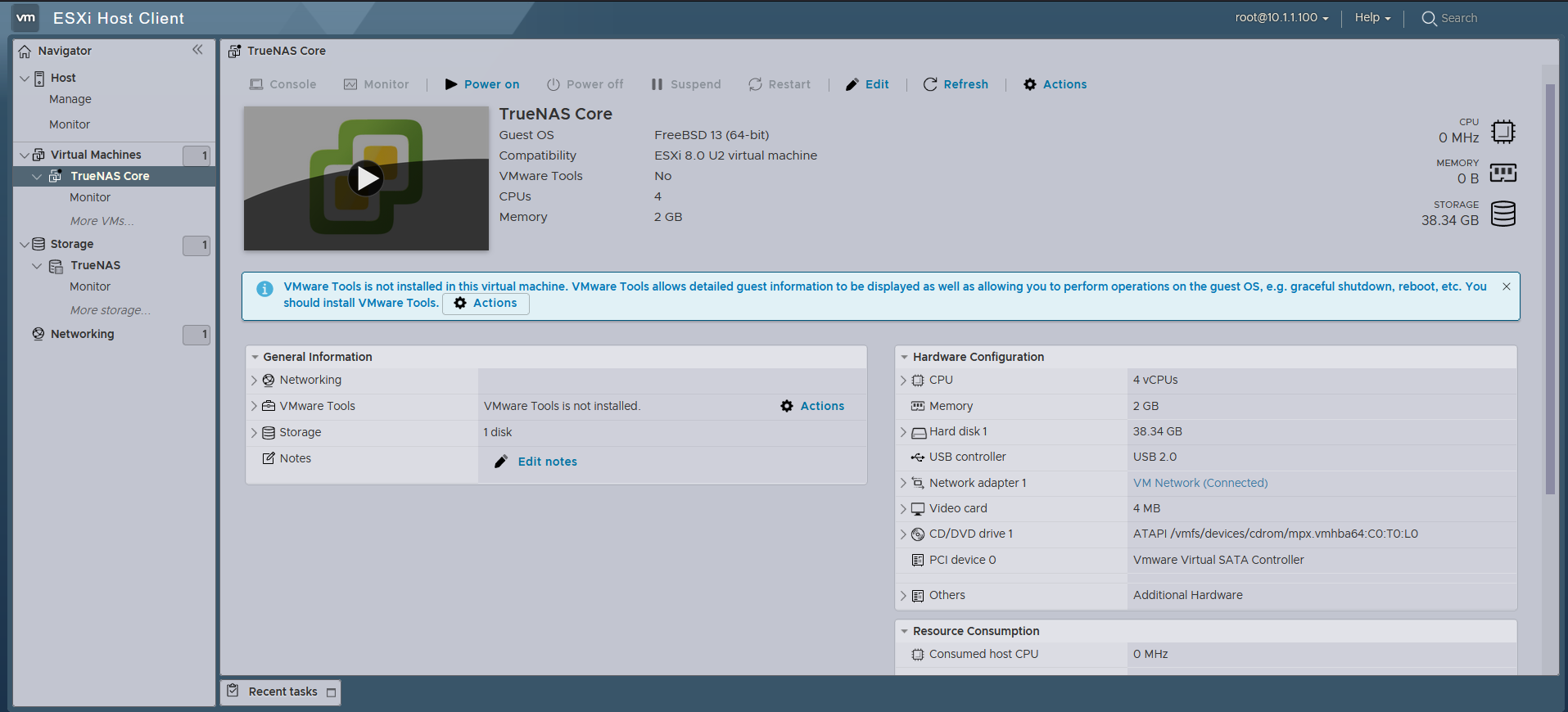
Task: Expand the Others hardware row
Action: tap(903, 596)
